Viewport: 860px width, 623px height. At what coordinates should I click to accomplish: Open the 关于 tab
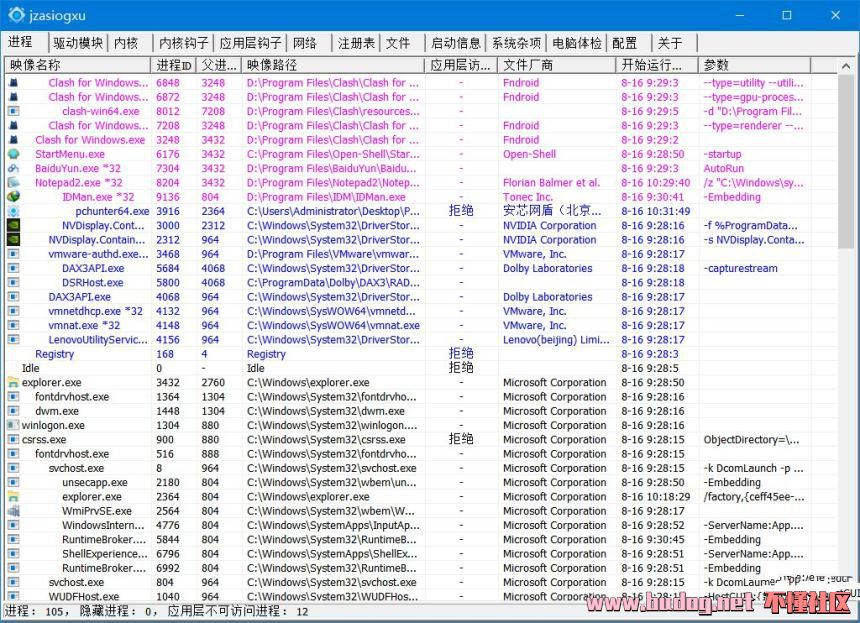click(x=670, y=43)
